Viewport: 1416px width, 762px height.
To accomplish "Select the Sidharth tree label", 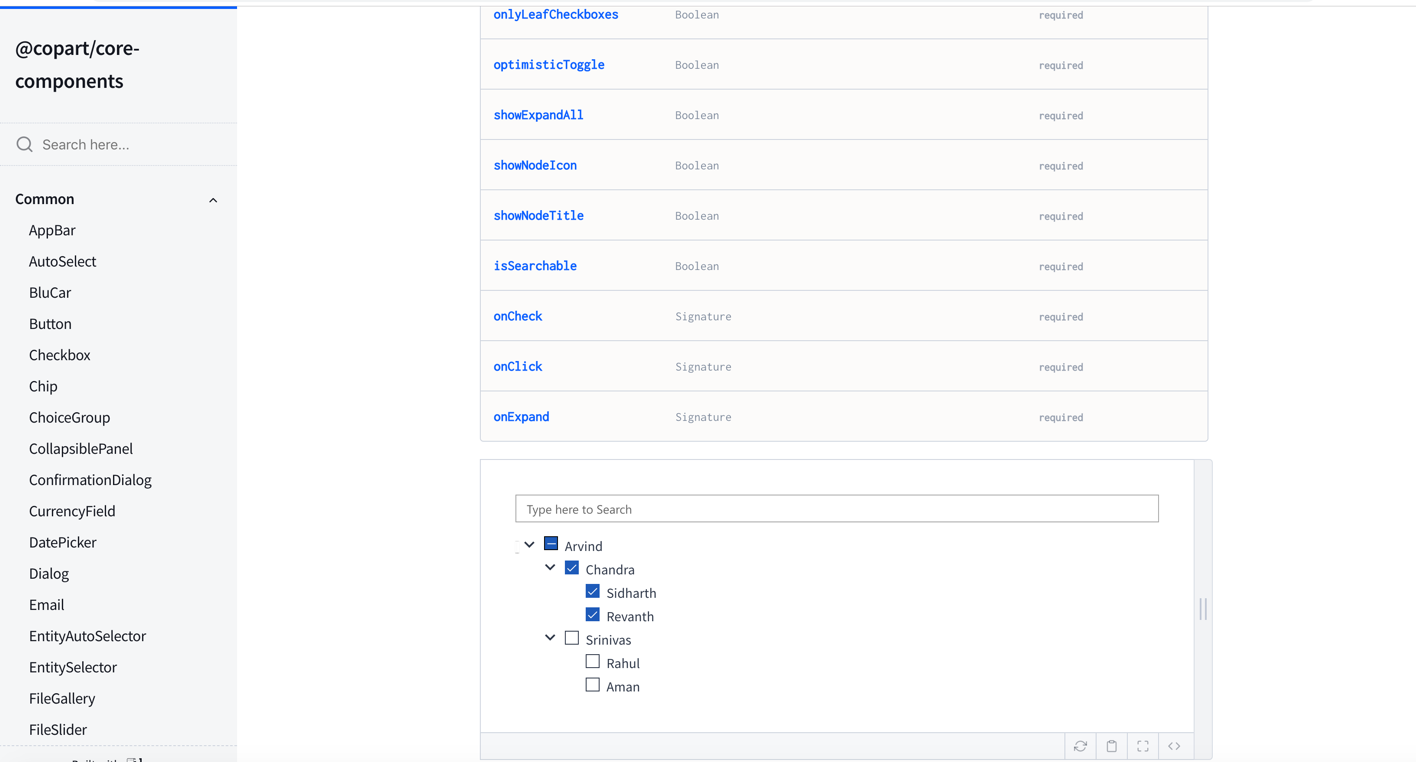I will [631, 593].
